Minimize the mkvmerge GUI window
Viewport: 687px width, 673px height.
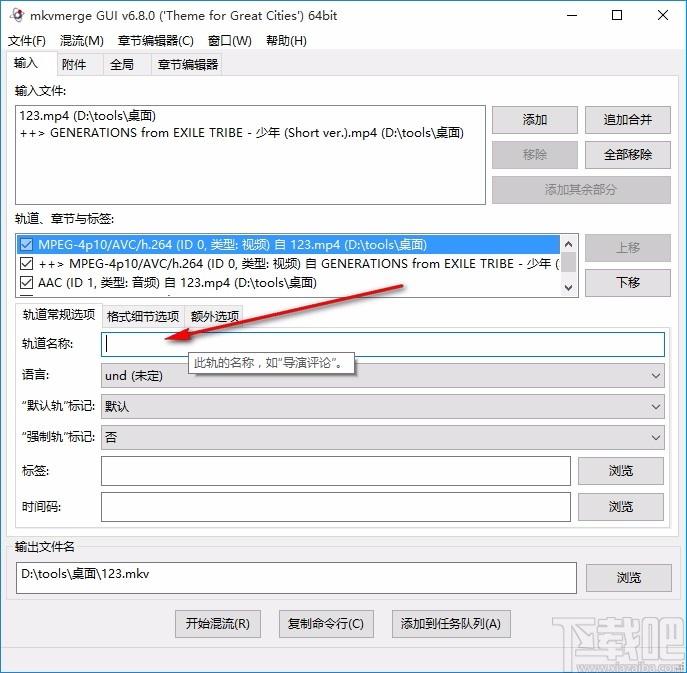tap(572, 15)
